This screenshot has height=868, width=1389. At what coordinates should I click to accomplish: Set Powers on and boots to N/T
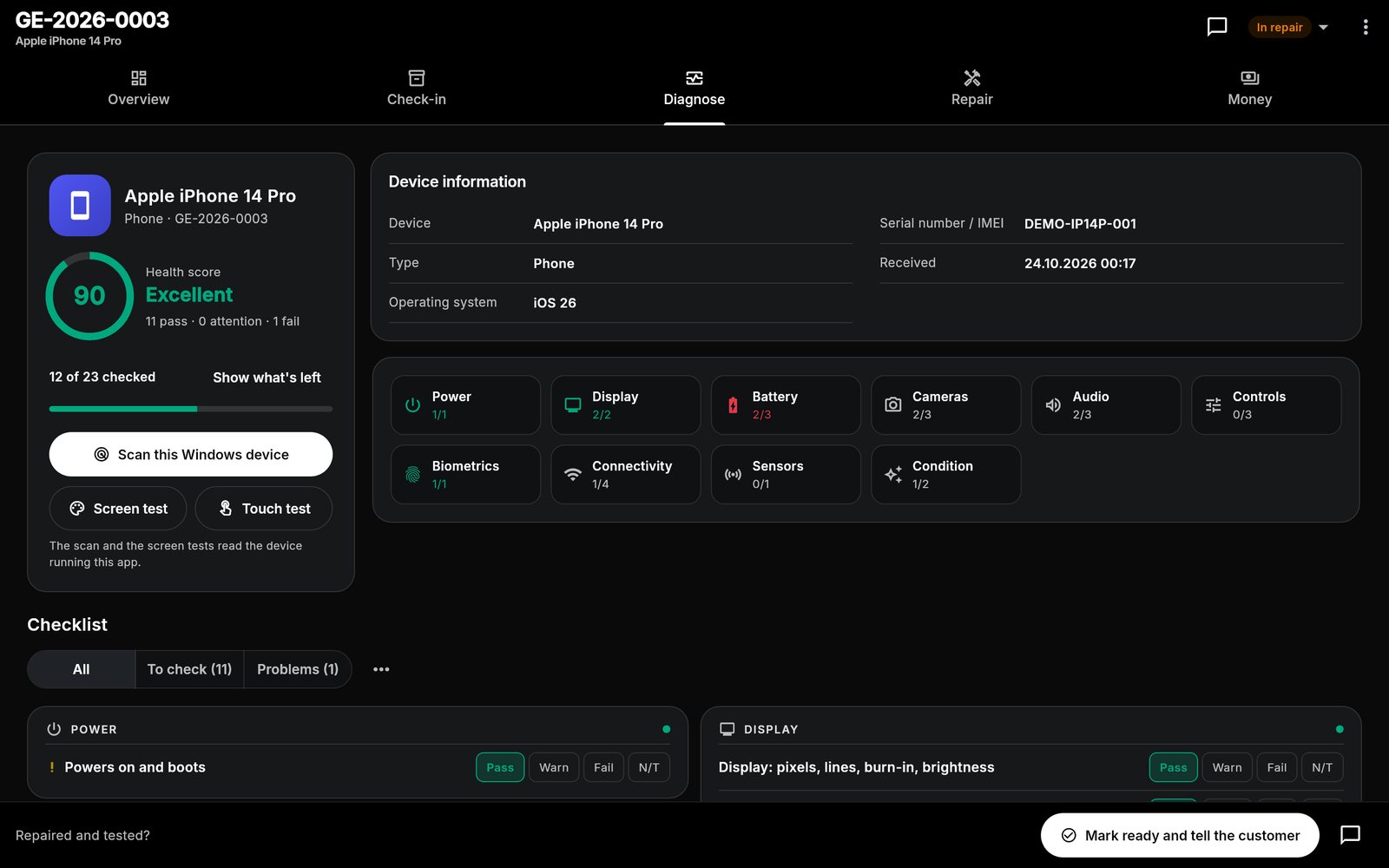(x=648, y=767)
